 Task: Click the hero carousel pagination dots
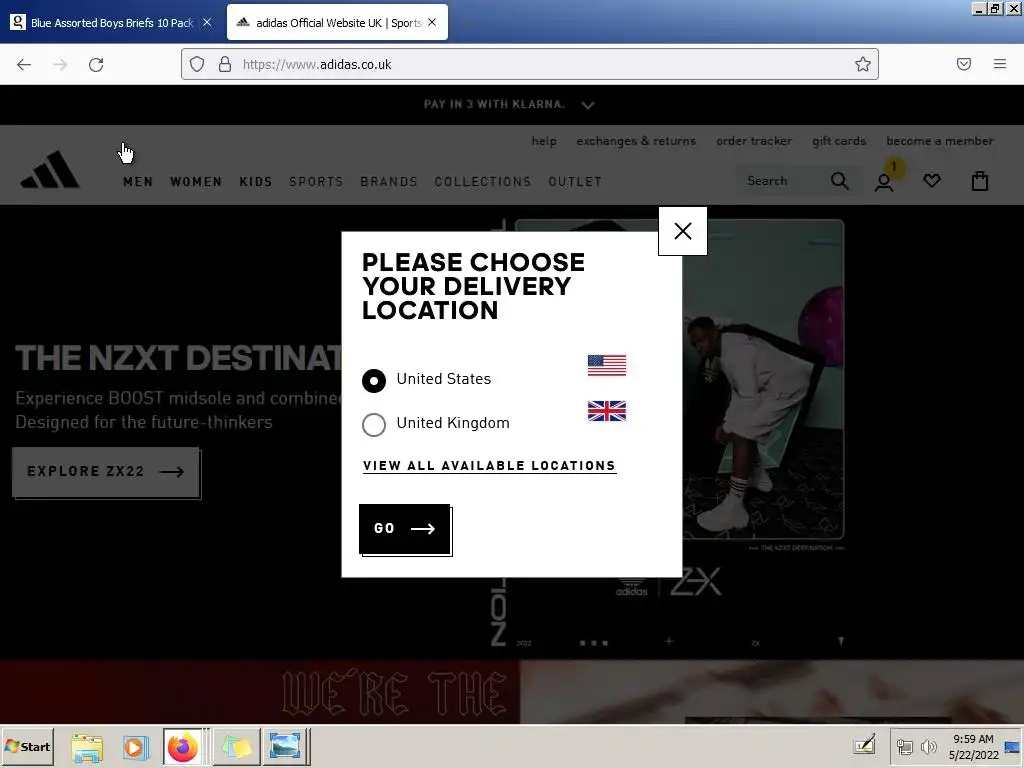tap(594, 643)
